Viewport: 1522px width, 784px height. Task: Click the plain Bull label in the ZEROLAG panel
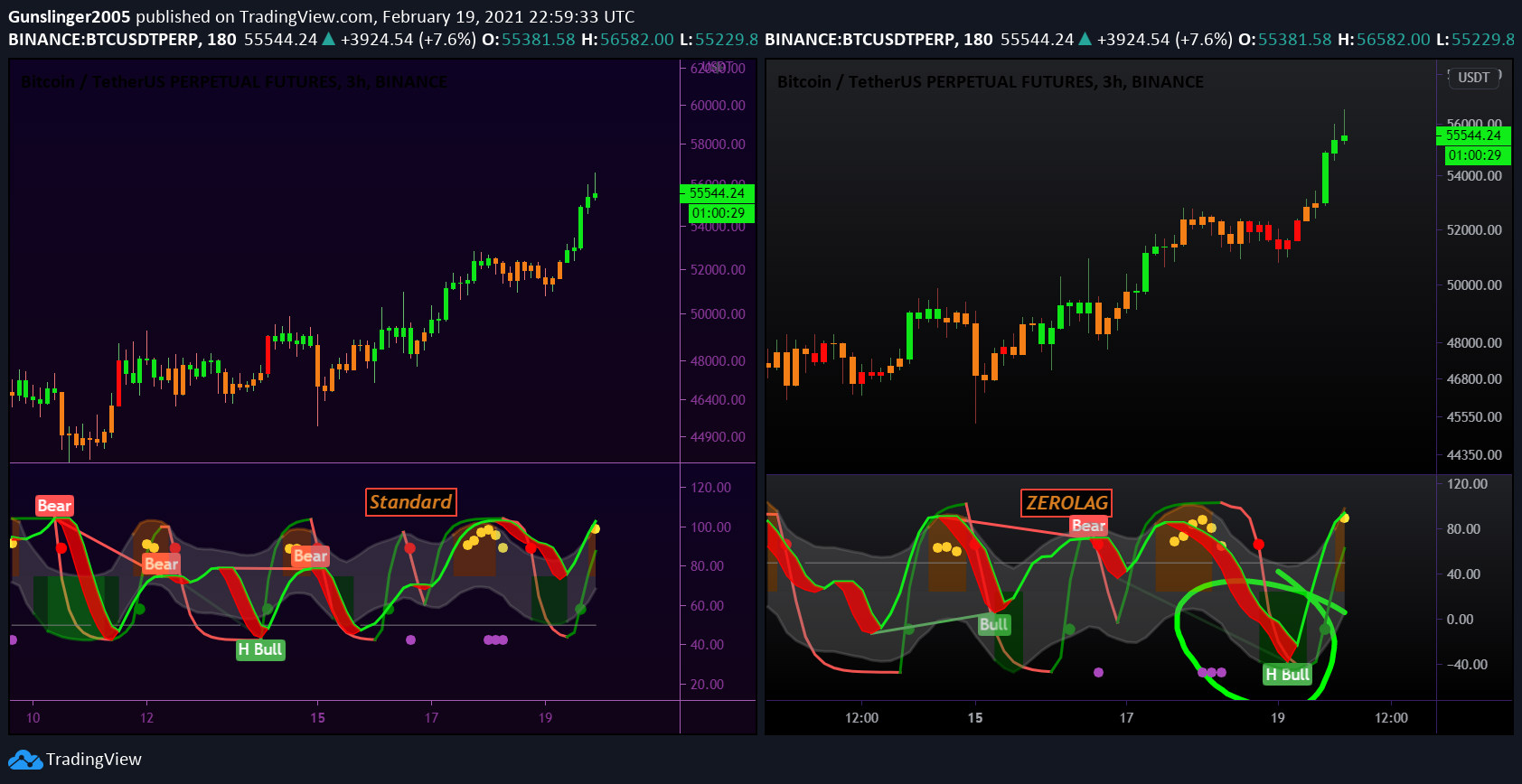pos(993,624)
